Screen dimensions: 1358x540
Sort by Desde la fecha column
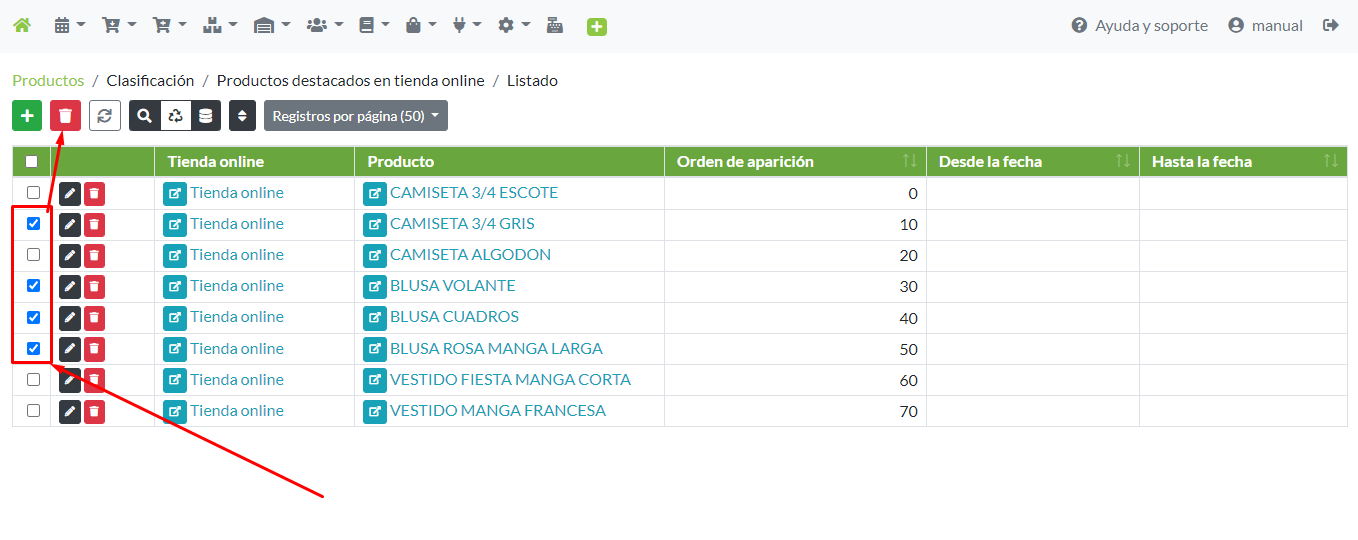pos(1032,161)
